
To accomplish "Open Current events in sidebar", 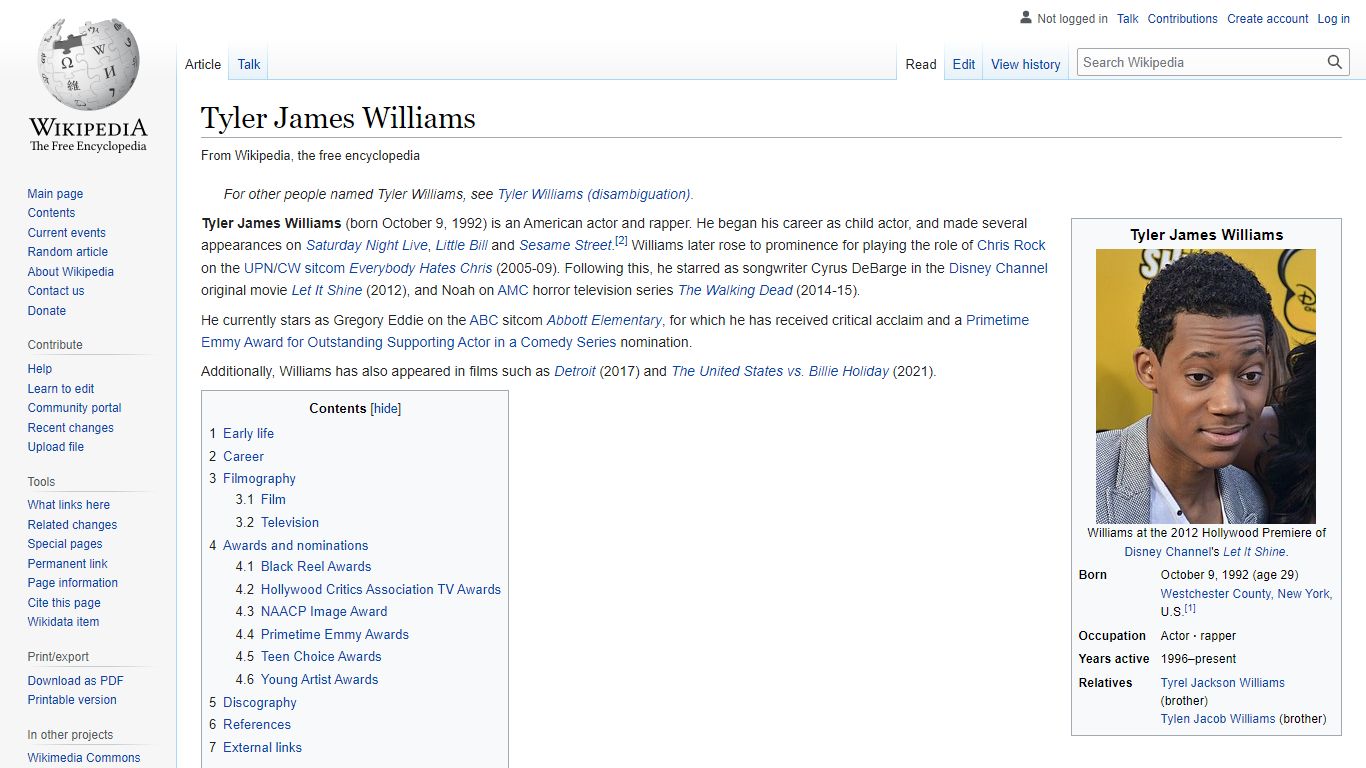I will pos(66,233).
